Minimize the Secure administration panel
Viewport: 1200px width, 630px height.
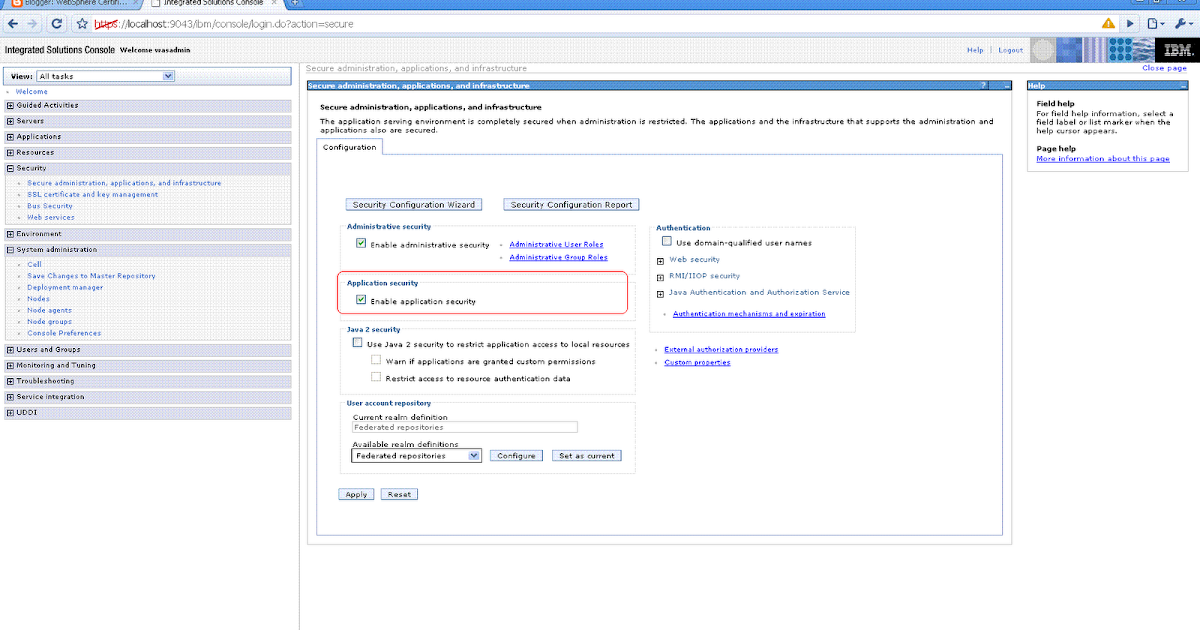[1008, 86]
